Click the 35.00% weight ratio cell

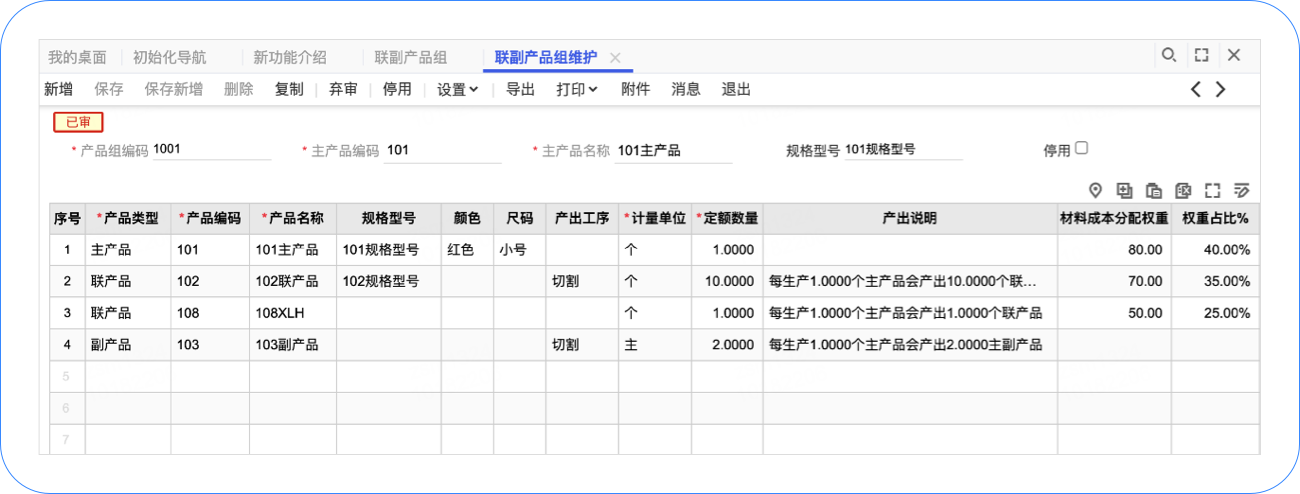point(1215,282)
